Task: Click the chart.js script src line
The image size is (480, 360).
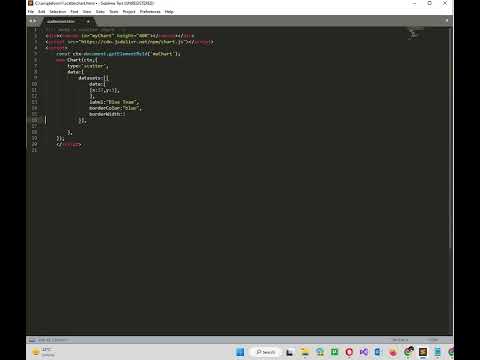Action: [129, 42]
